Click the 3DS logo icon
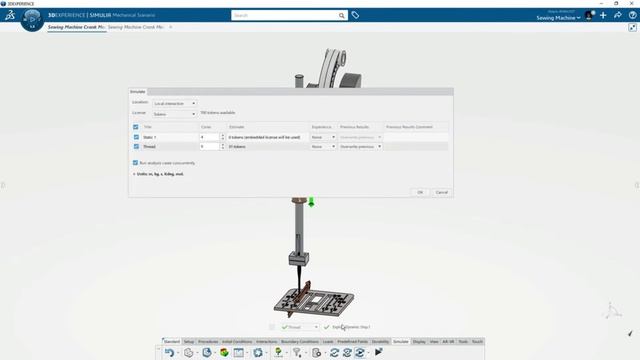The height and width of the screenshot is (360, 640). click(x=10, y=16)
